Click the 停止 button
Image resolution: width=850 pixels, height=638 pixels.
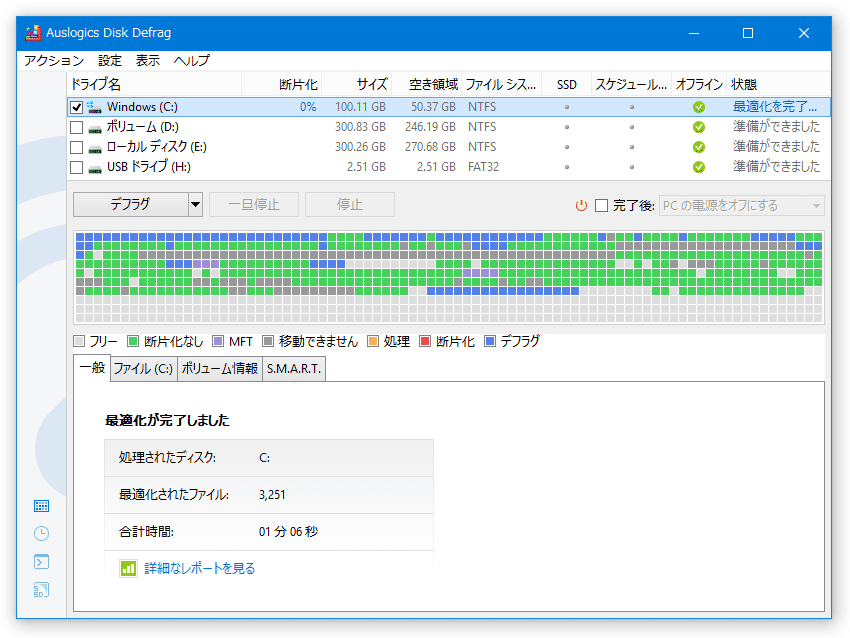[x=350, y=205]
